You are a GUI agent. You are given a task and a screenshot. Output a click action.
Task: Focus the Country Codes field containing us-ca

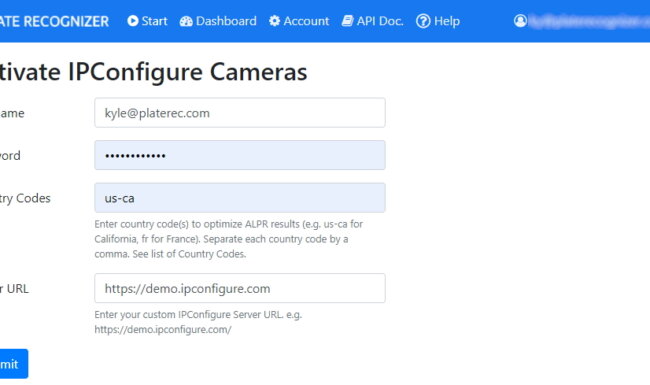(x=240, y=198)
